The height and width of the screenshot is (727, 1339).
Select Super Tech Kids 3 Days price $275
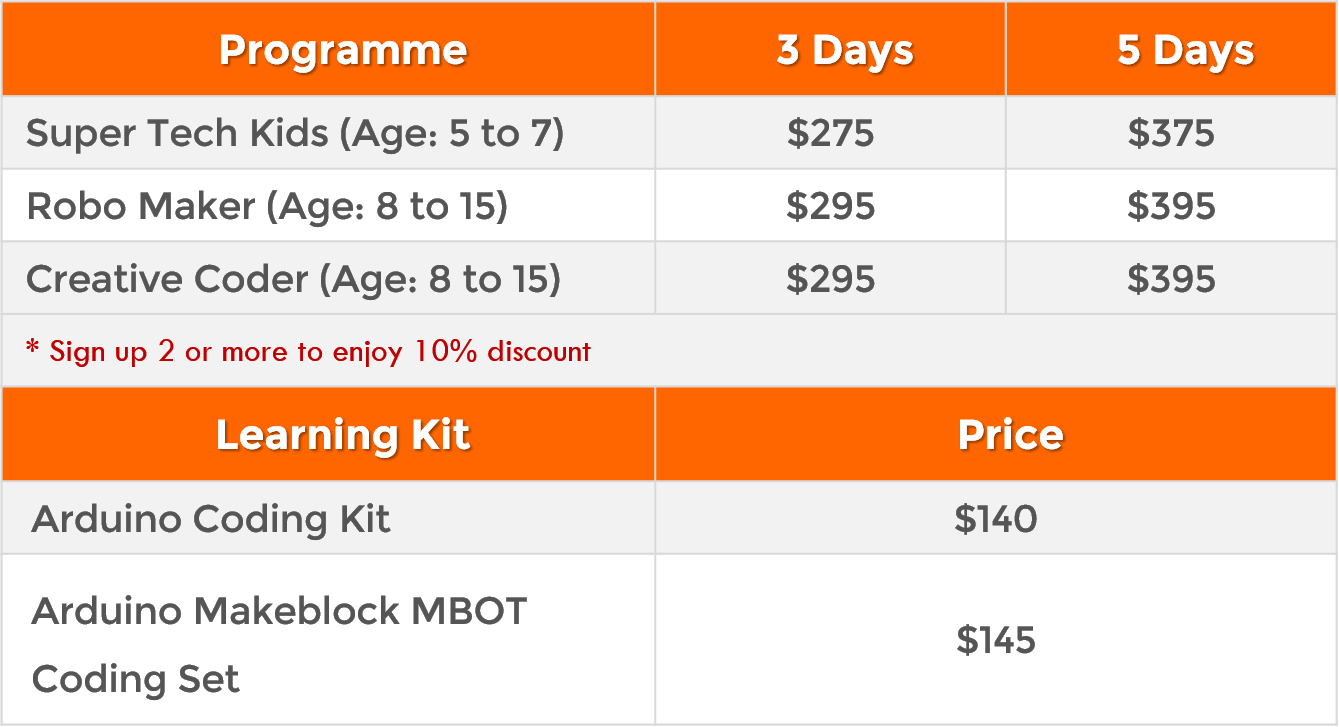point(830,133)
